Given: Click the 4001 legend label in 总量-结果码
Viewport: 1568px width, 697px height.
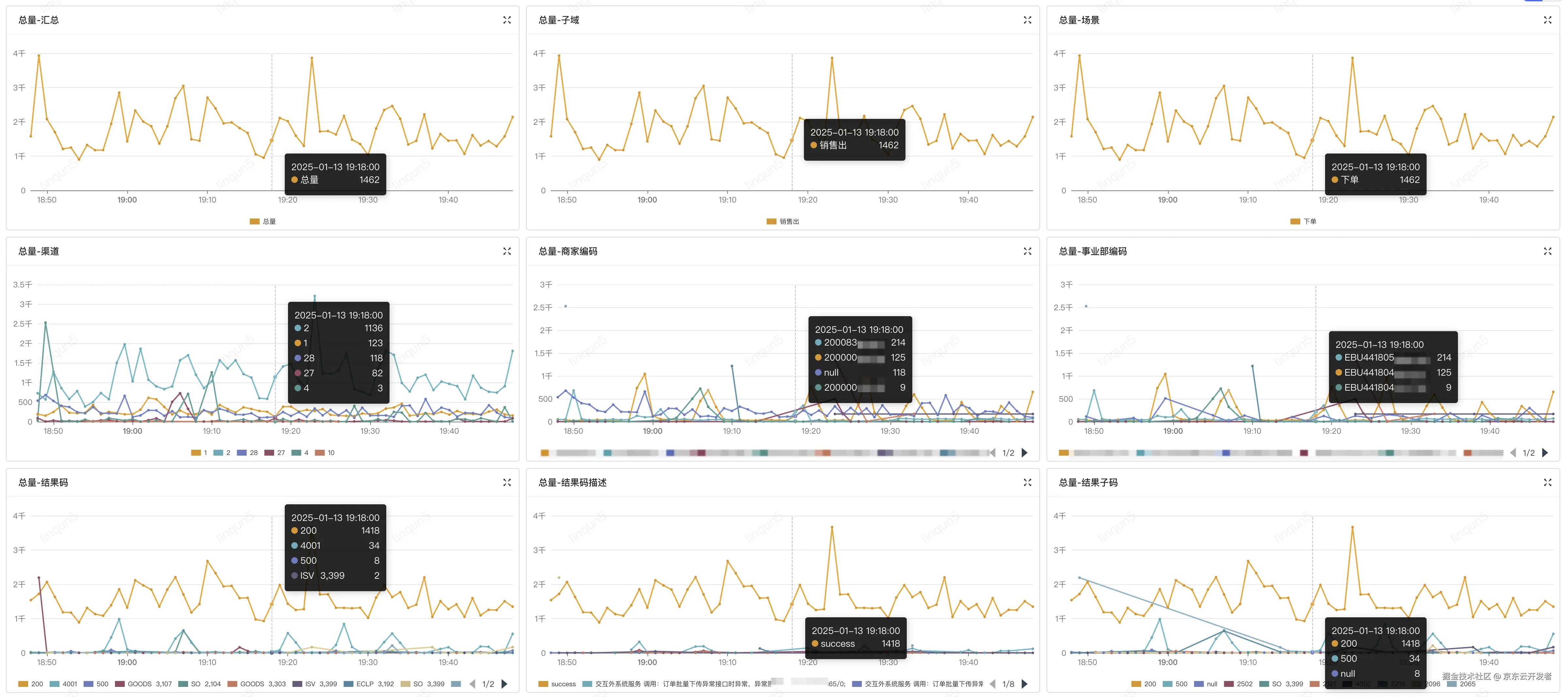Looking at the screenshot, I should click(x=70, y=684).
